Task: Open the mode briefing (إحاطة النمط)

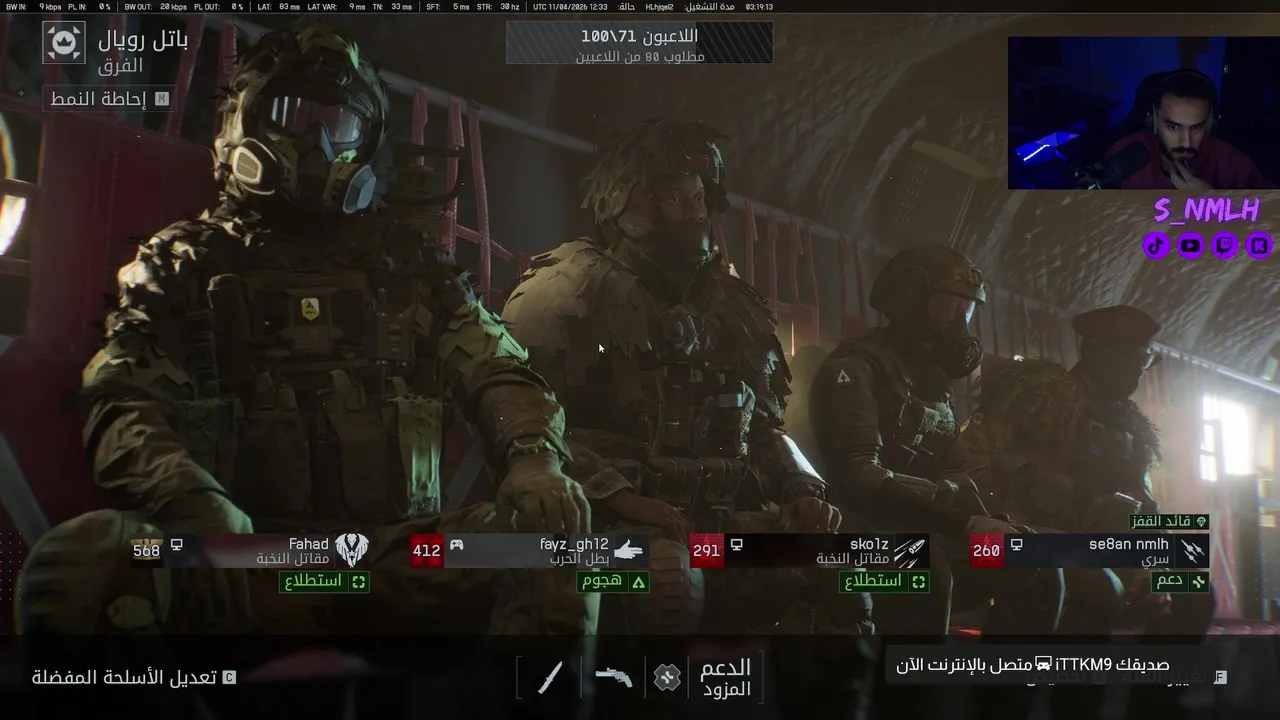Action: [x=109, y=98]
